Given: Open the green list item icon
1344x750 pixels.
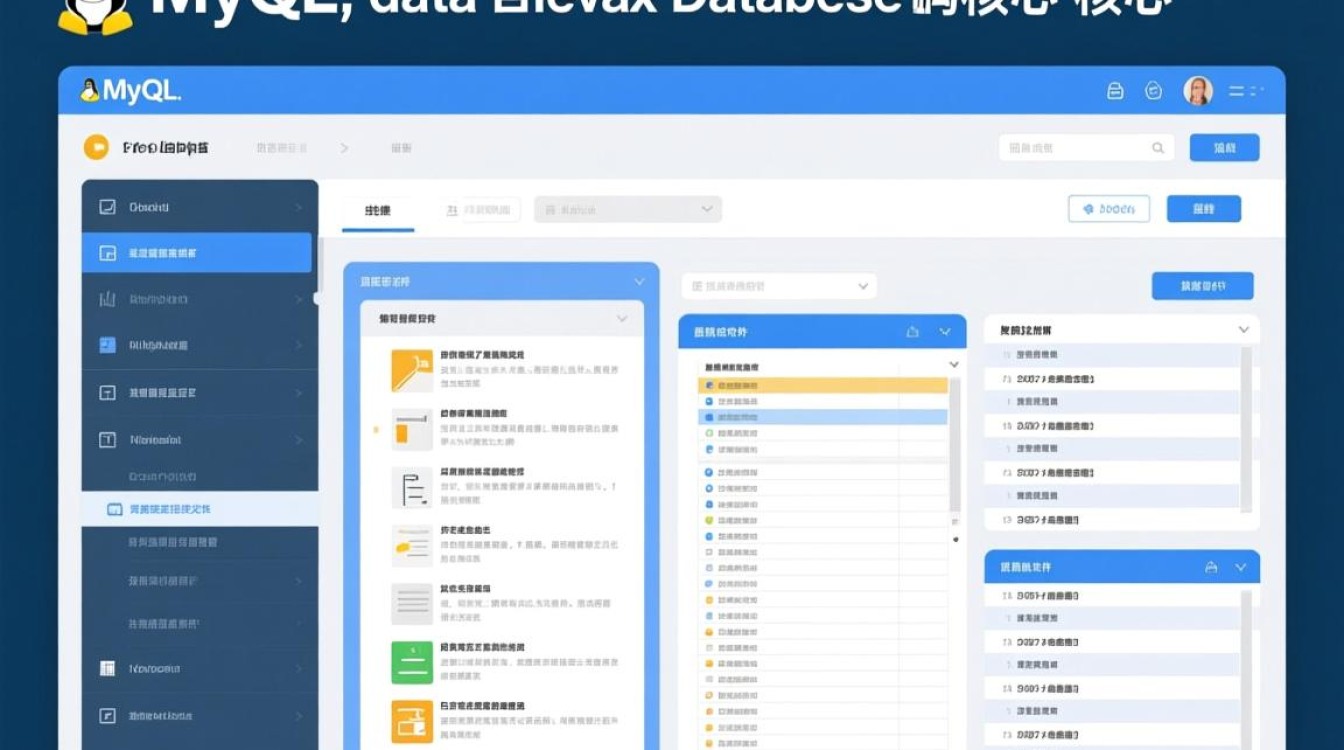Looking at the screenshot, I should tap(411, 662).
